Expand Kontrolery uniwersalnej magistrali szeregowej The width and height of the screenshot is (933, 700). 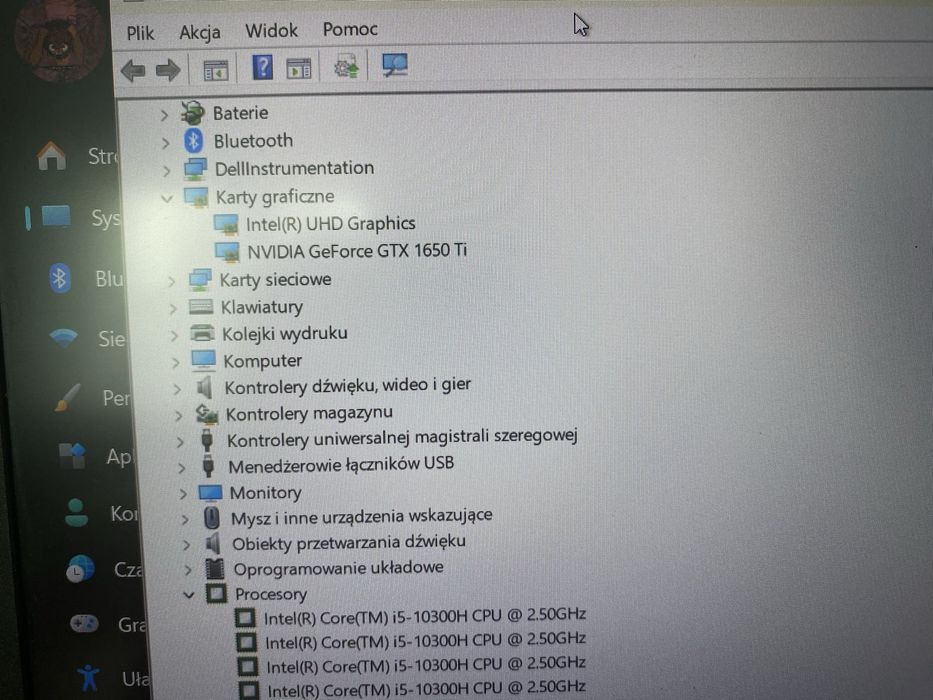point(180,442)
